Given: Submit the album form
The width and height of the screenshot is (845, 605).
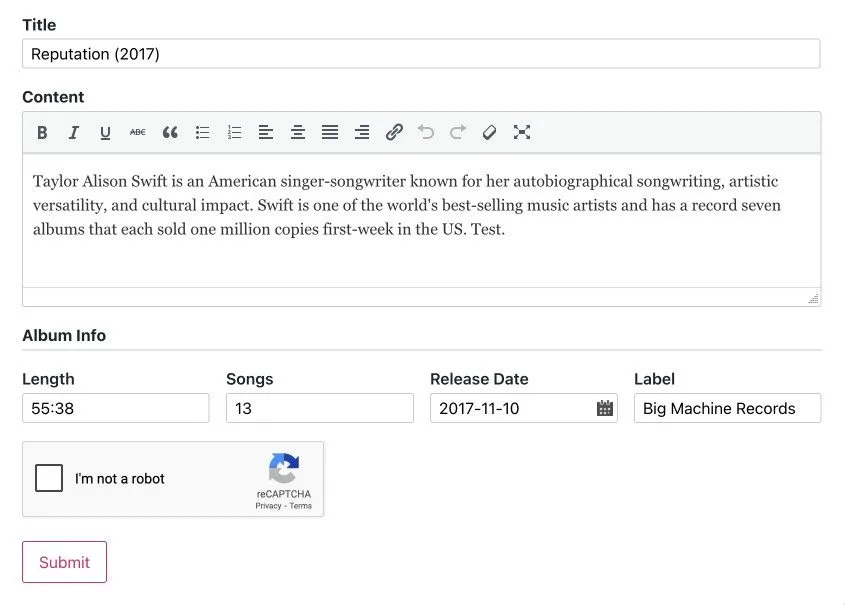Looking at the screenshot, I should click(65, 562).
